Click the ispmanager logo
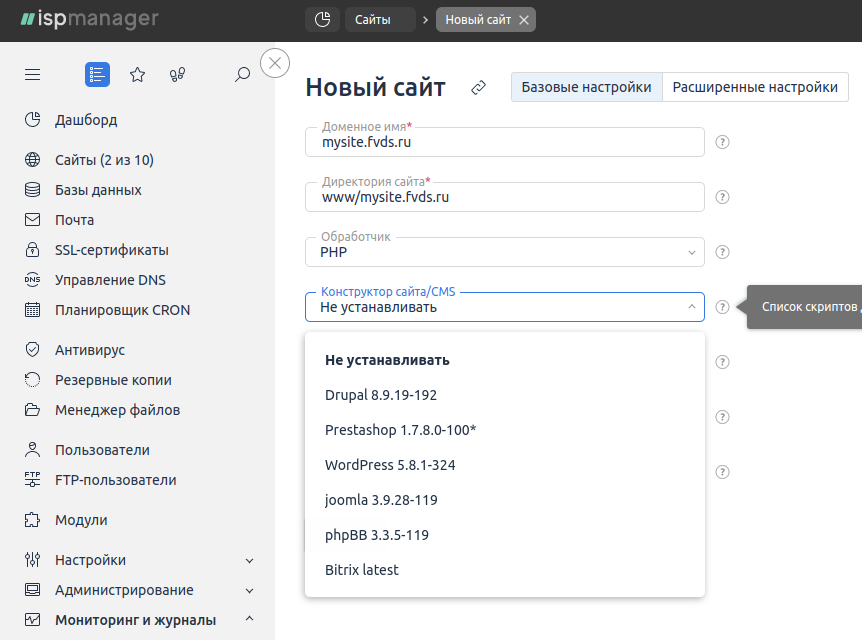Image resolution: width=862 pixels, height=640 pixels. (90, 19)
